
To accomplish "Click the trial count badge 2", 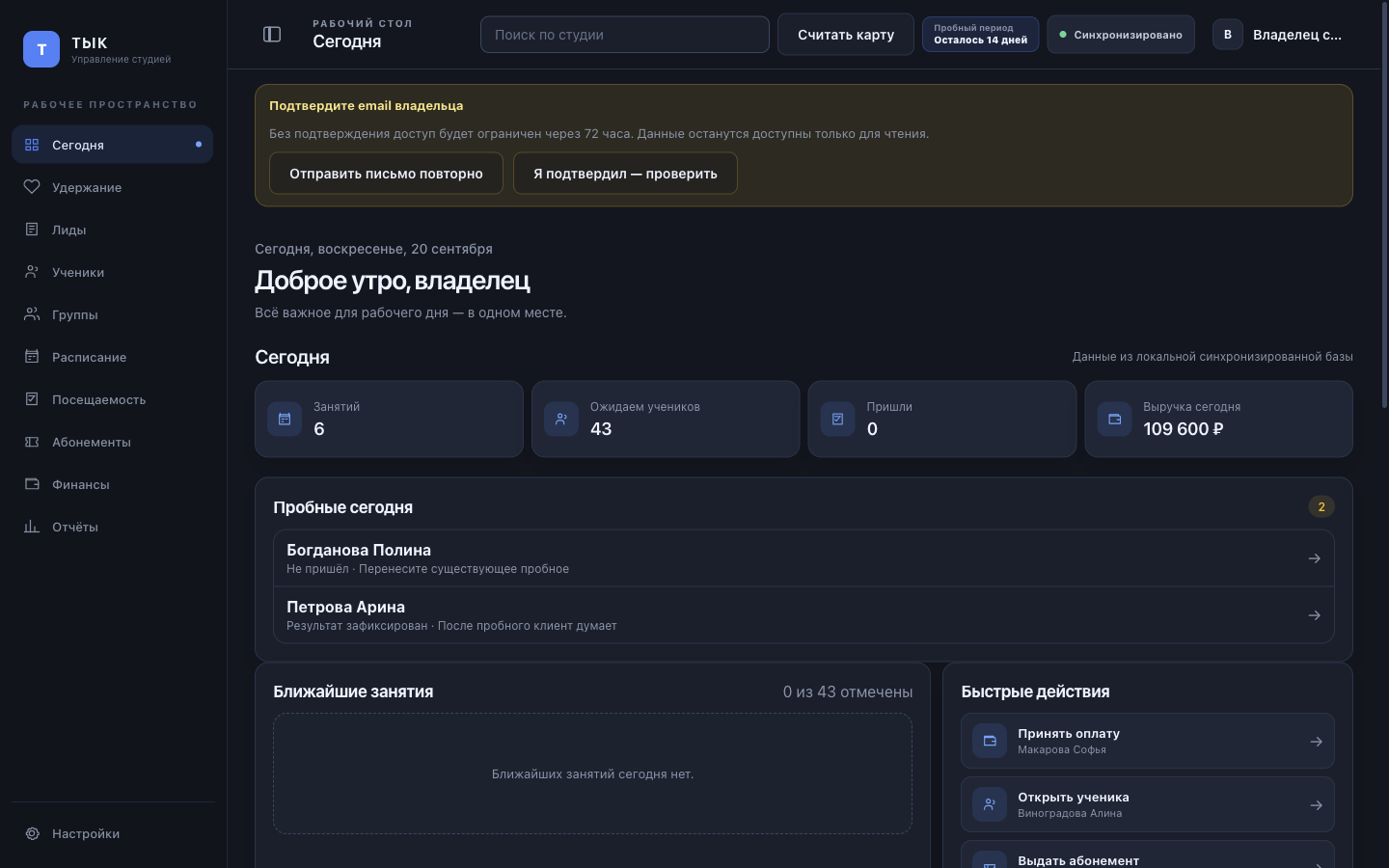I will coord(1321,506).
